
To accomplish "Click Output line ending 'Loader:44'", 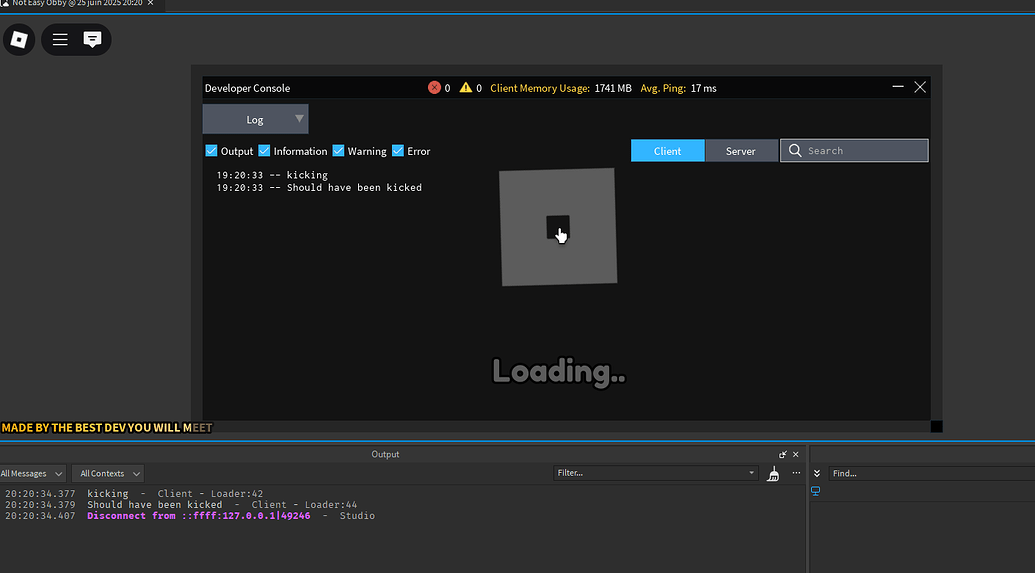I will (181, 504).
